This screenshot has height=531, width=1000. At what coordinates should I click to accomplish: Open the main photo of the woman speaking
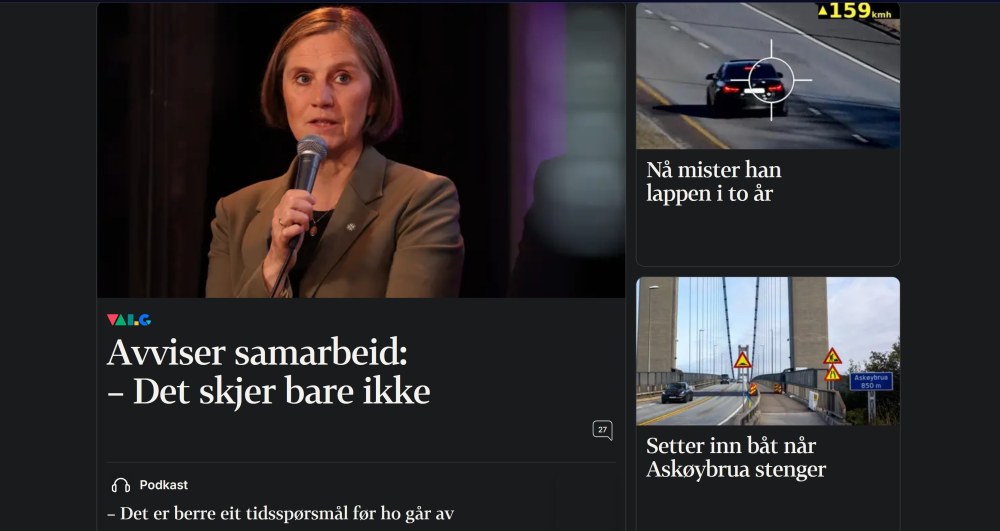361,150
